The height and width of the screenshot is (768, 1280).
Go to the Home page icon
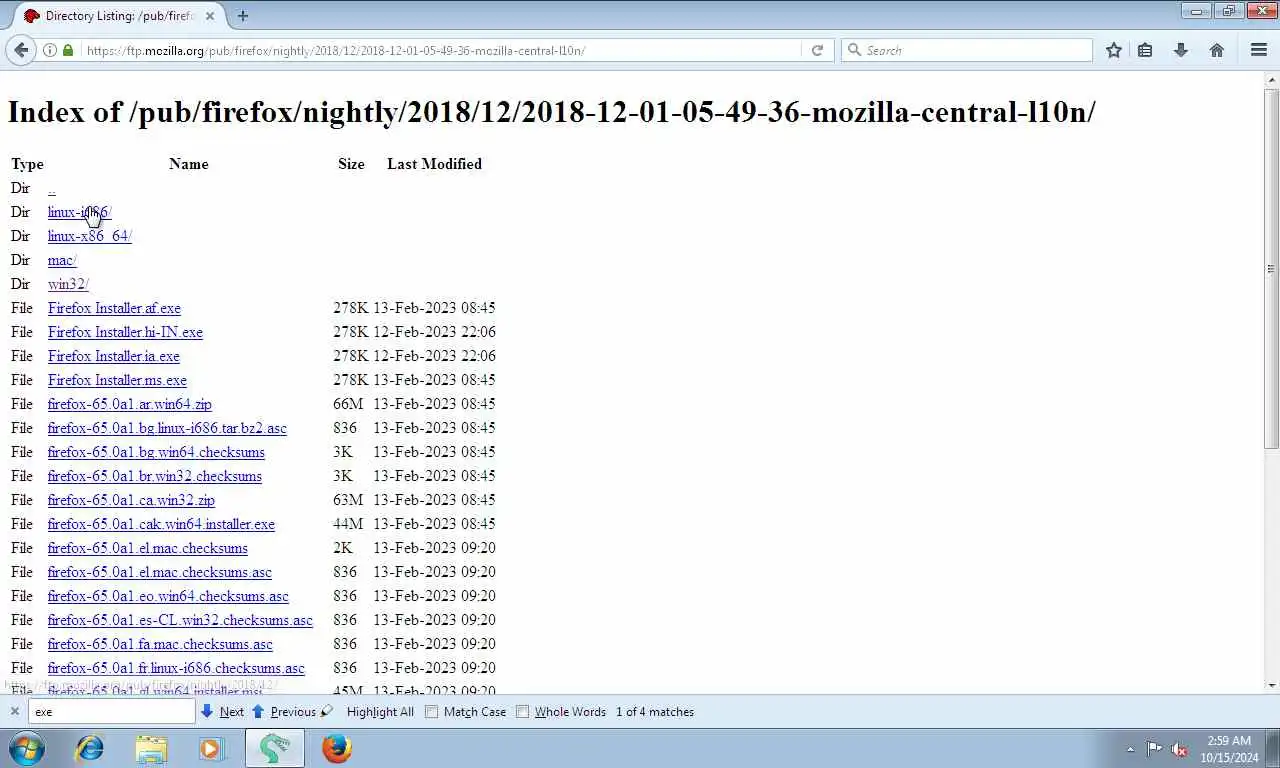[x=1217, y=50]
